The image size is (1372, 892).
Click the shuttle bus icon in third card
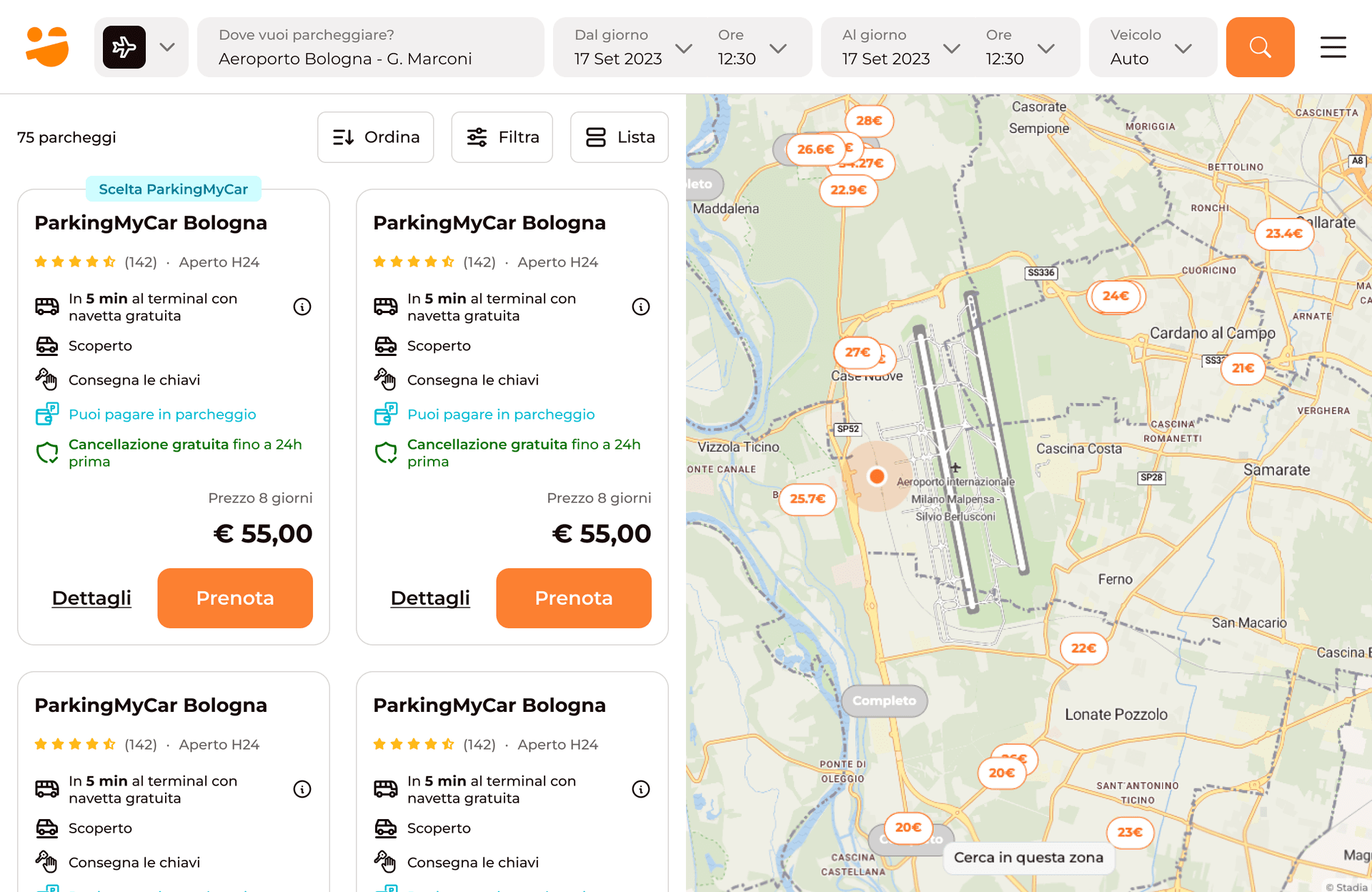coord(47,789)
